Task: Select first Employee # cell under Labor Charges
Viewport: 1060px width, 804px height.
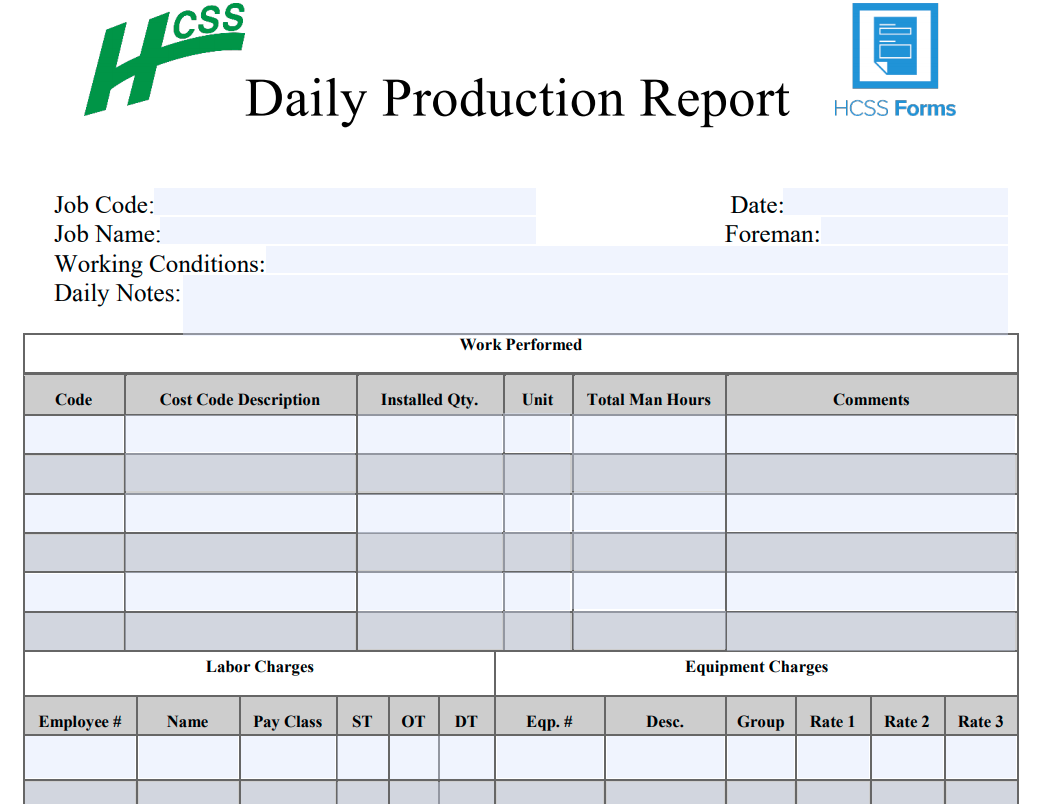Action: [x=80, y=758]
